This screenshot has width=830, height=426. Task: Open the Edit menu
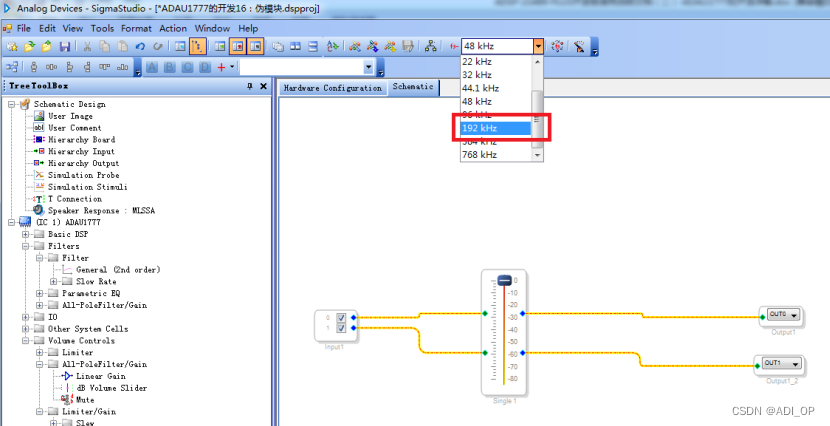click(47, 29)
